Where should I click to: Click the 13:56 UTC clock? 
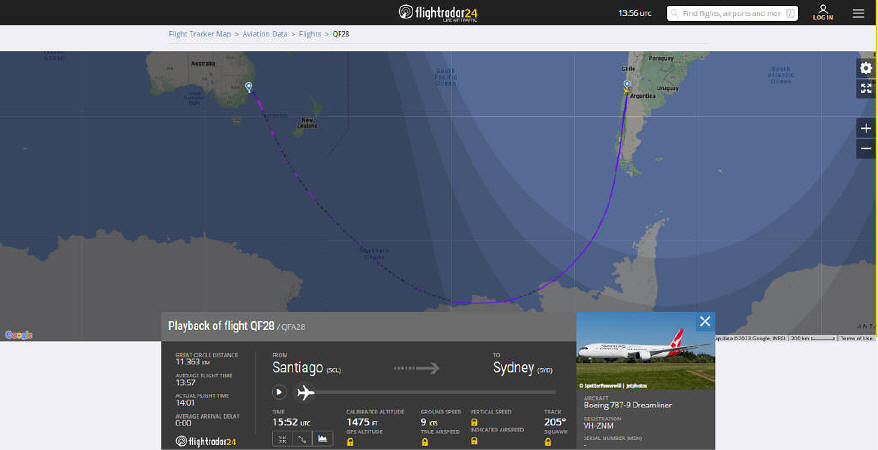point(634,13)
